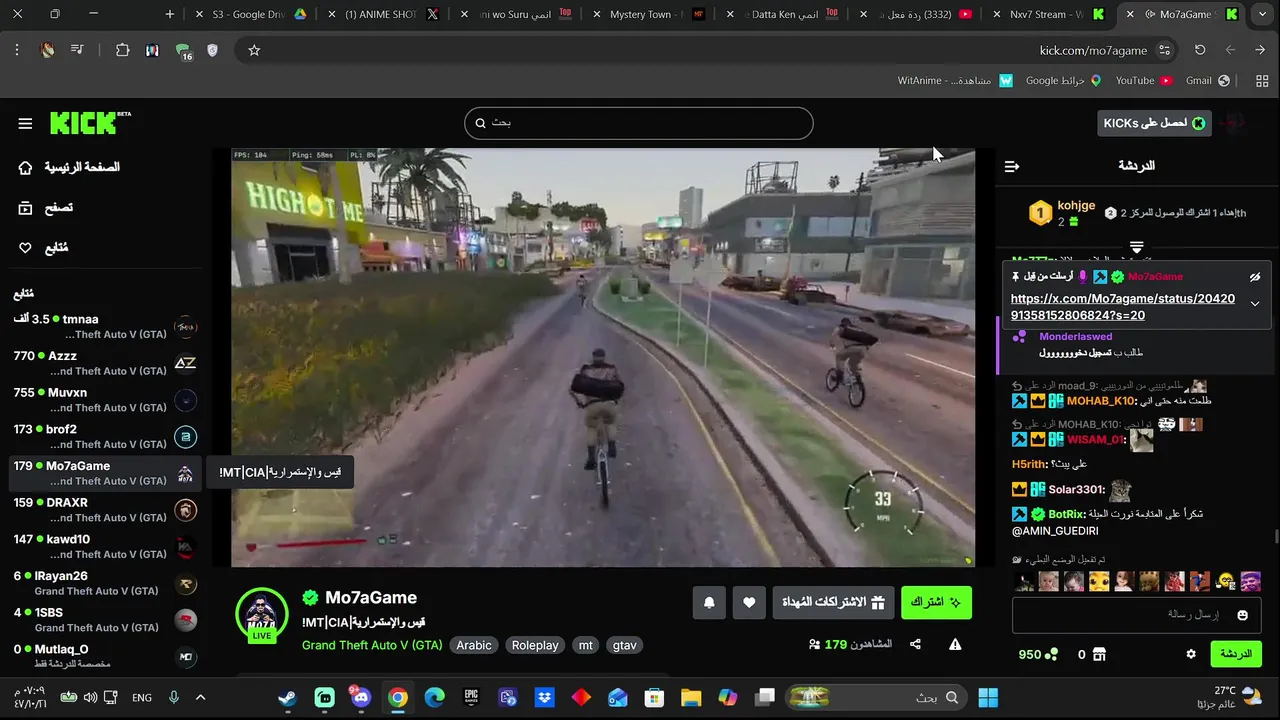The width and height of the screenshot is (1280, 720).
Task: Toggle the notification bell for Mo7aGame
Action: tap(709, 602)
